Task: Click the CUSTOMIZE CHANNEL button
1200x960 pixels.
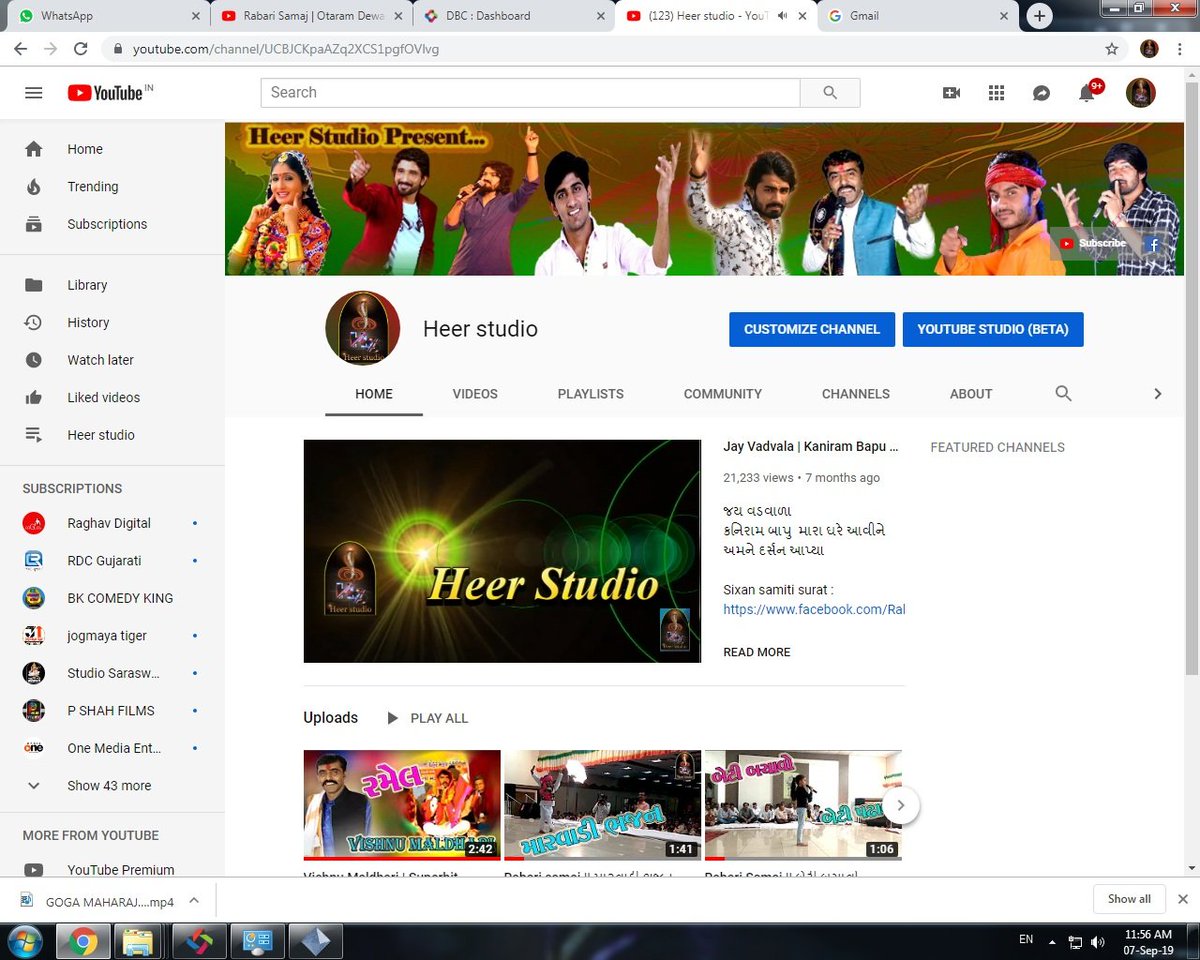Action: 812,329
